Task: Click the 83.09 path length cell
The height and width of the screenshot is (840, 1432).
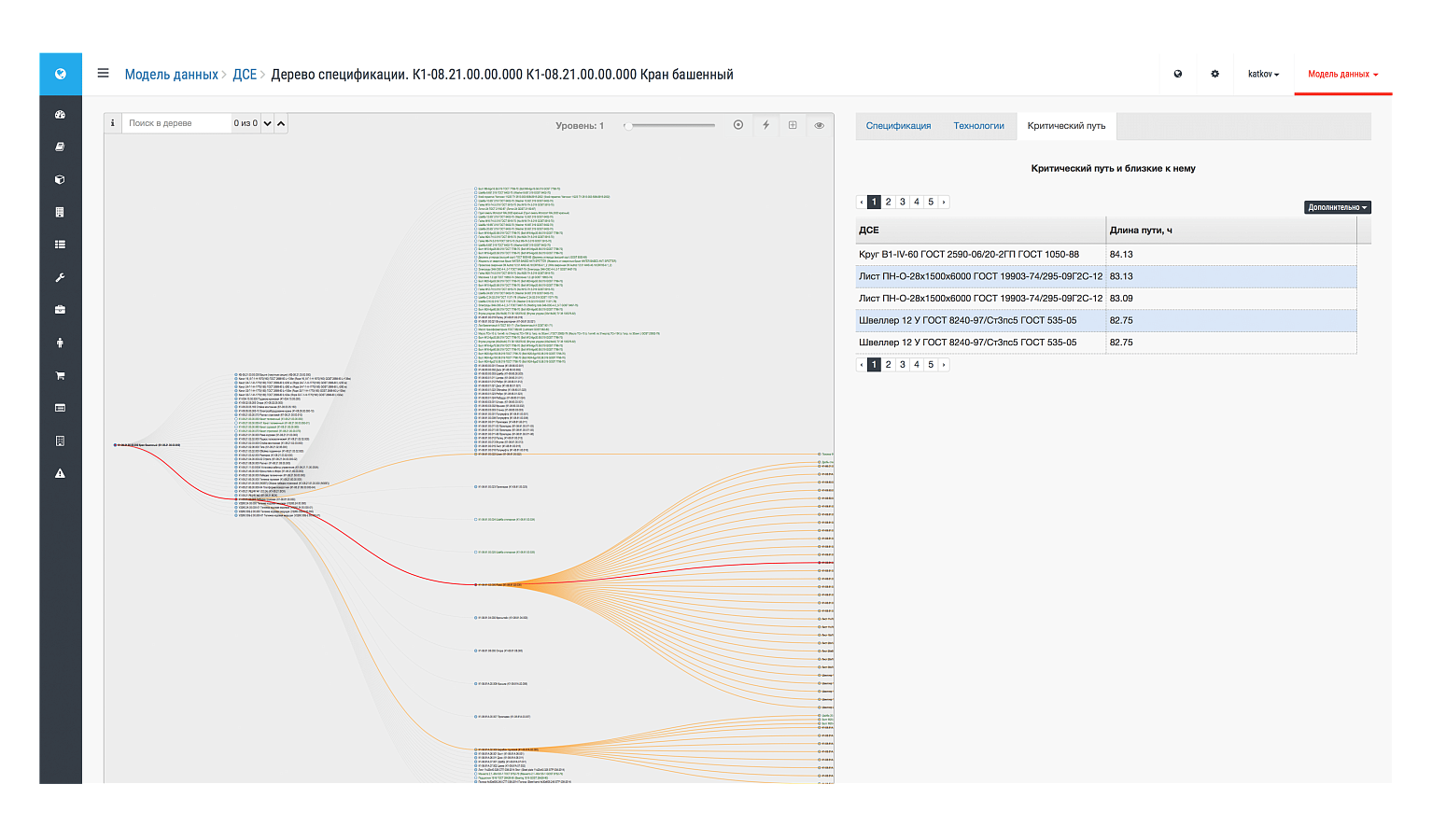Action: [1230, 299]
